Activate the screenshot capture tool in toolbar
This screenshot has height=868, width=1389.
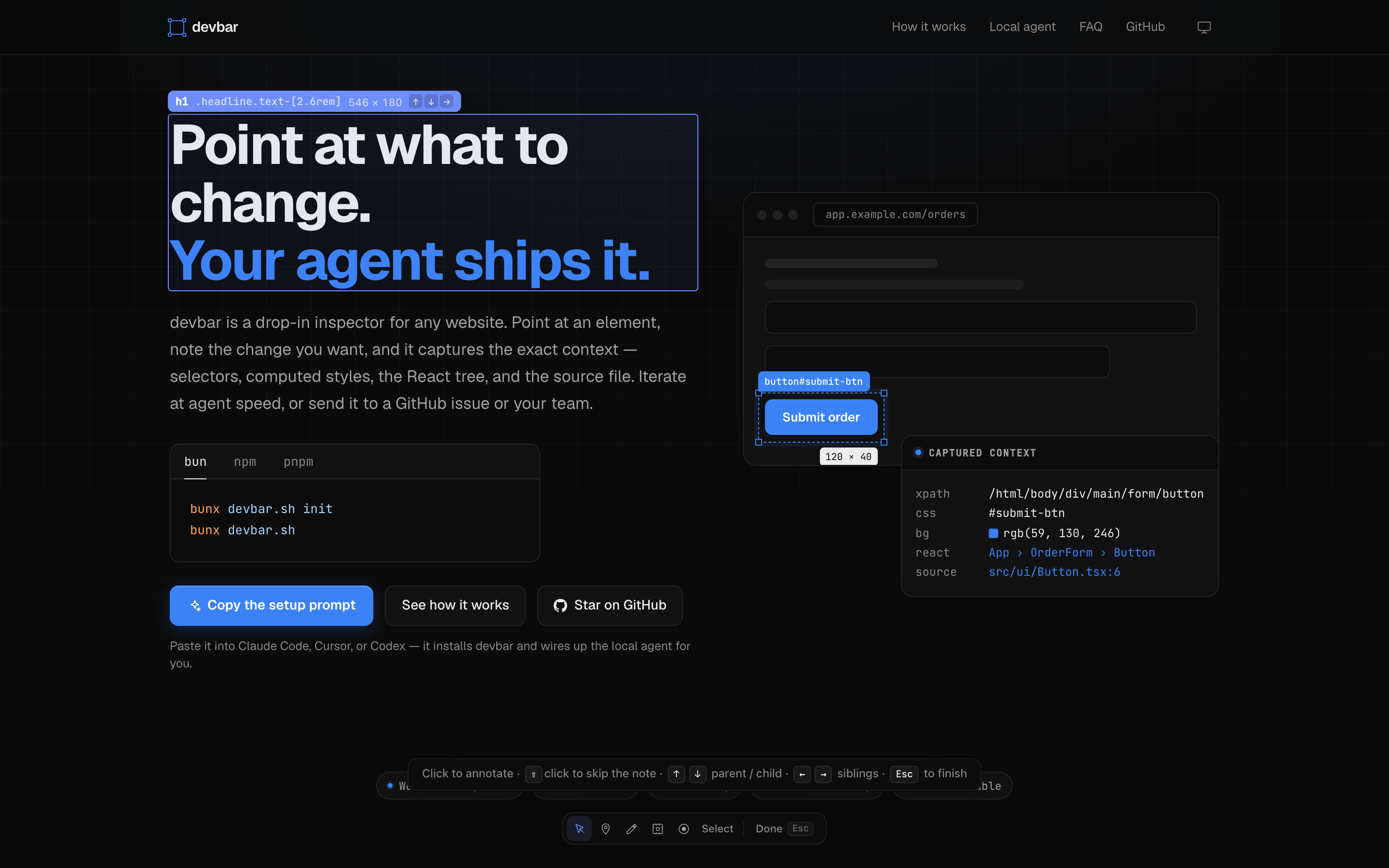658,828
